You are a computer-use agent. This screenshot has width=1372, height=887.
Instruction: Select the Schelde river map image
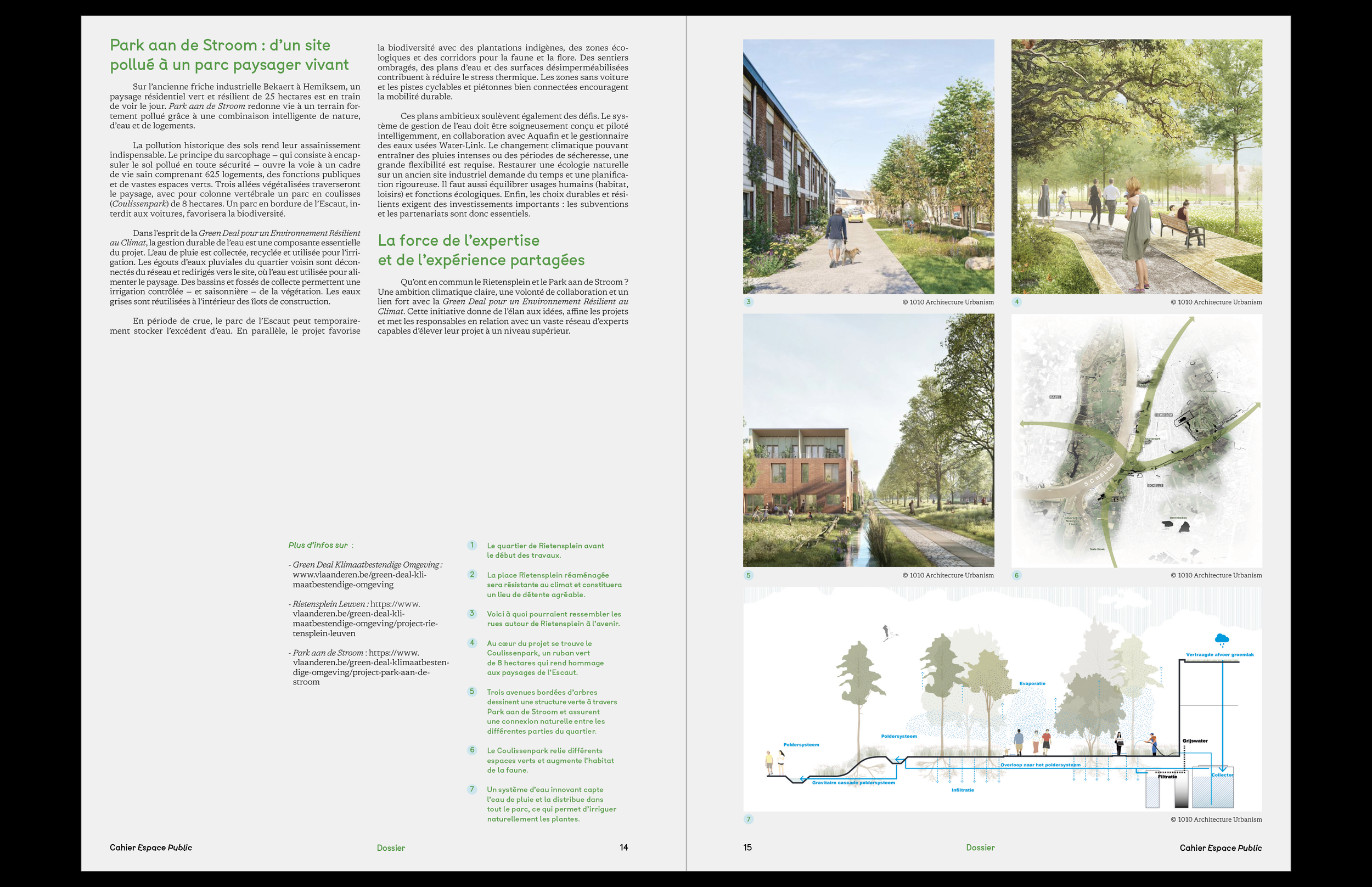coord(1137,441)
